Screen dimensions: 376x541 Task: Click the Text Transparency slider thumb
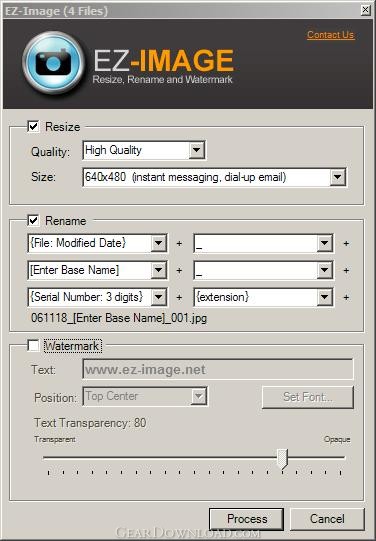[x=283, y=459]
